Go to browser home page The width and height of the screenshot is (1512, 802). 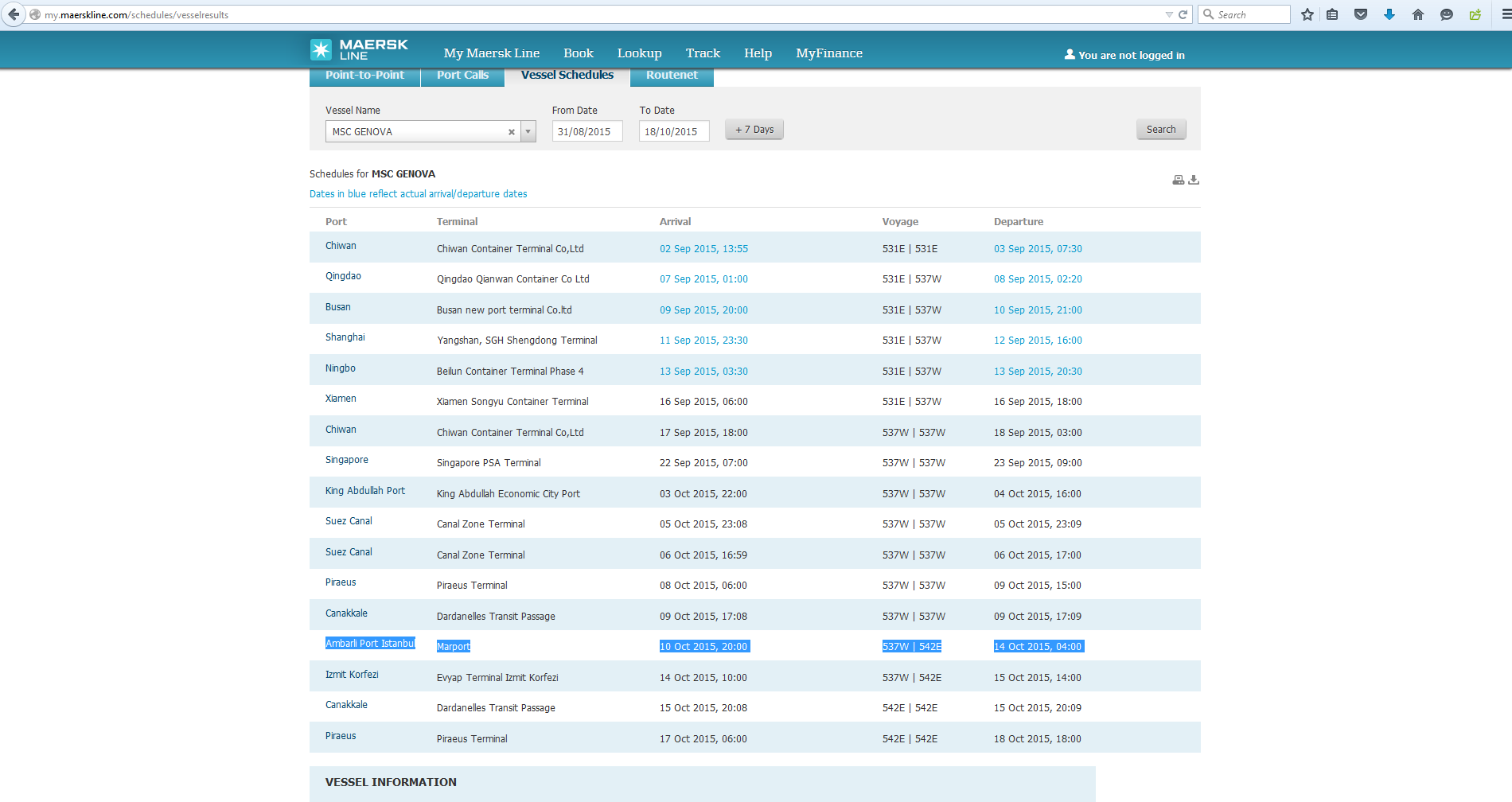pos(1418,14)
